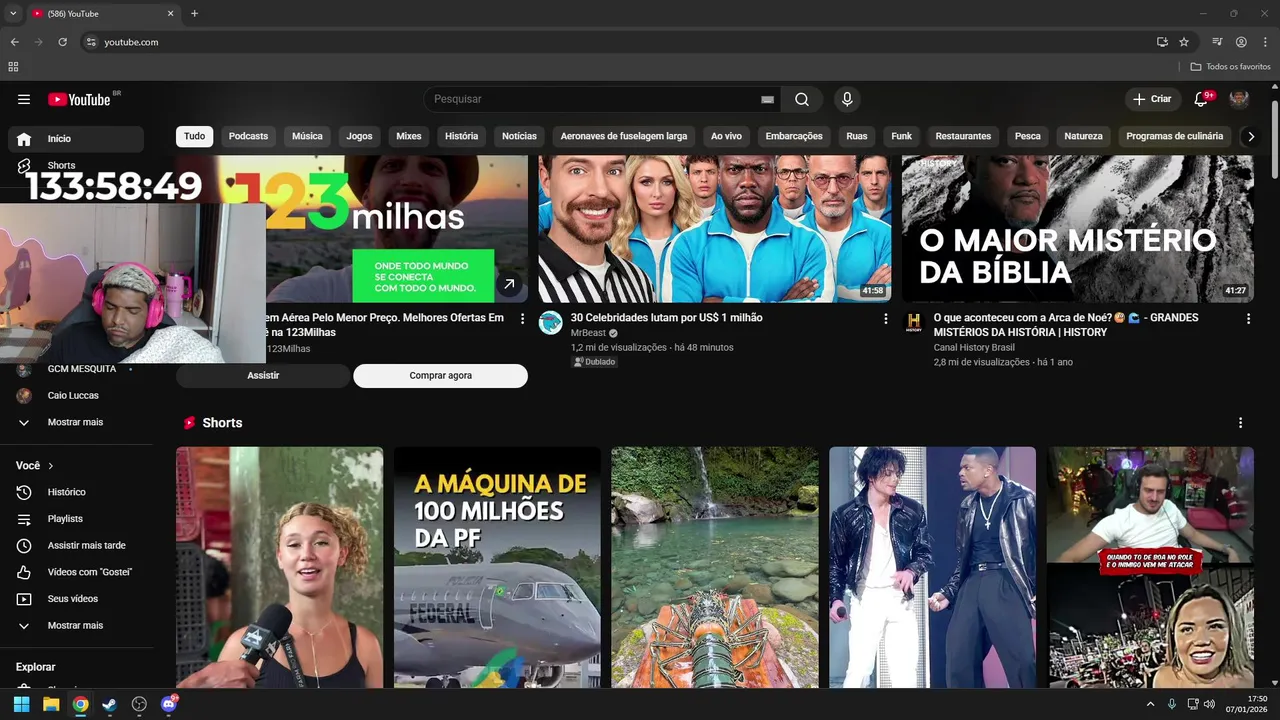
Task: Select the Música filter chip
Action: click(307, 136)
